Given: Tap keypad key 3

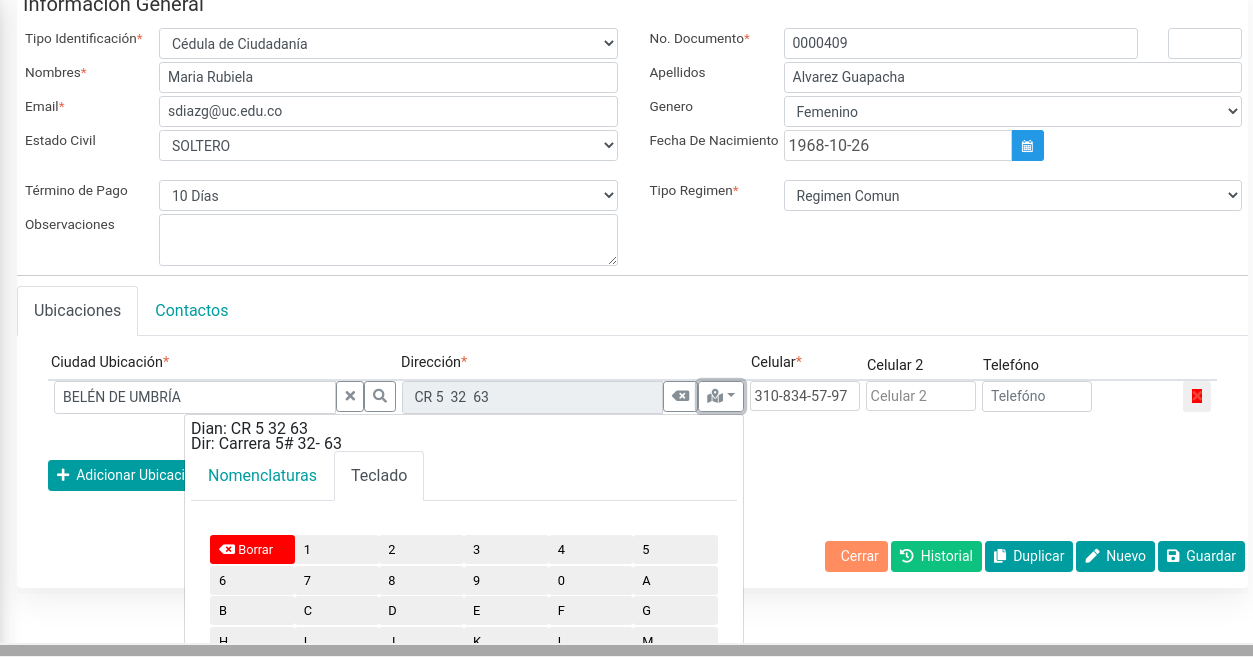Looking at the screenshot, I should (x=506, y=550).
